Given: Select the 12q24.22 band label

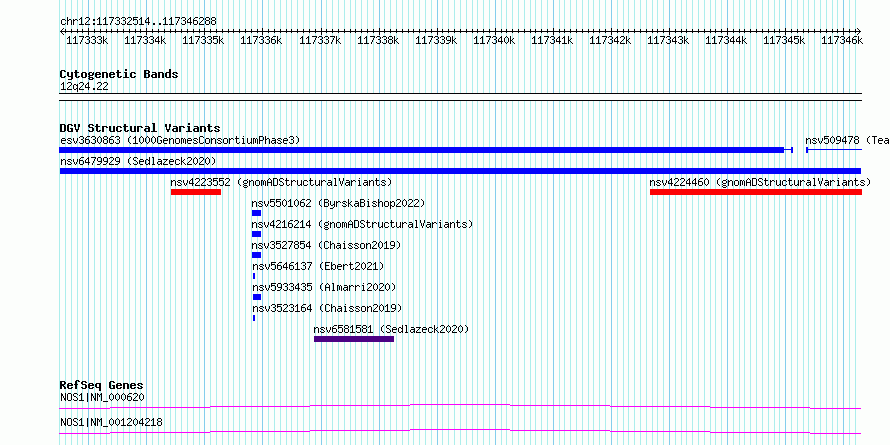Looking at the screenshot, I should click(x=84, y=87).
